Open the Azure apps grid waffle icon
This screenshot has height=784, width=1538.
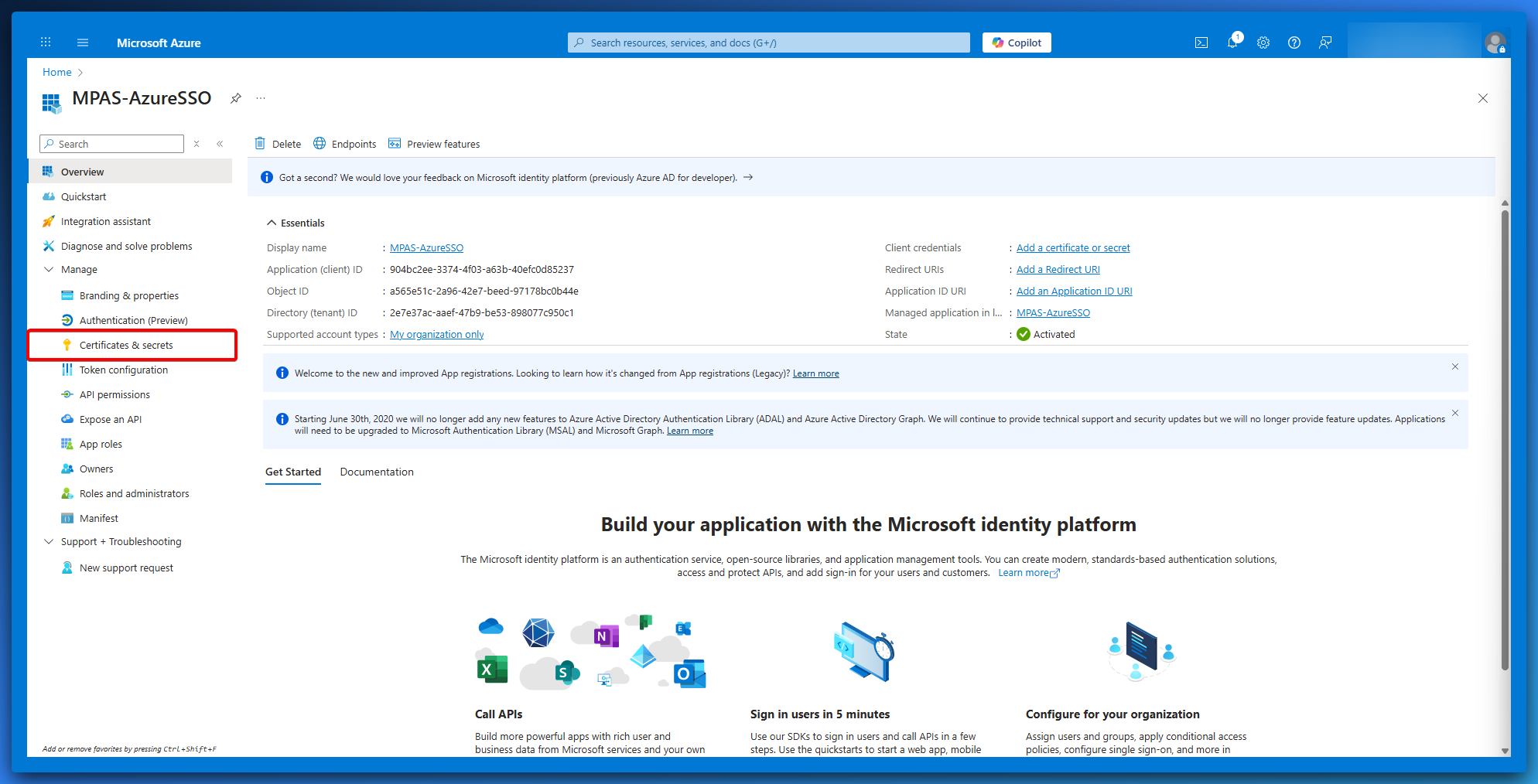pyautogui.click(x=46, y=43)
